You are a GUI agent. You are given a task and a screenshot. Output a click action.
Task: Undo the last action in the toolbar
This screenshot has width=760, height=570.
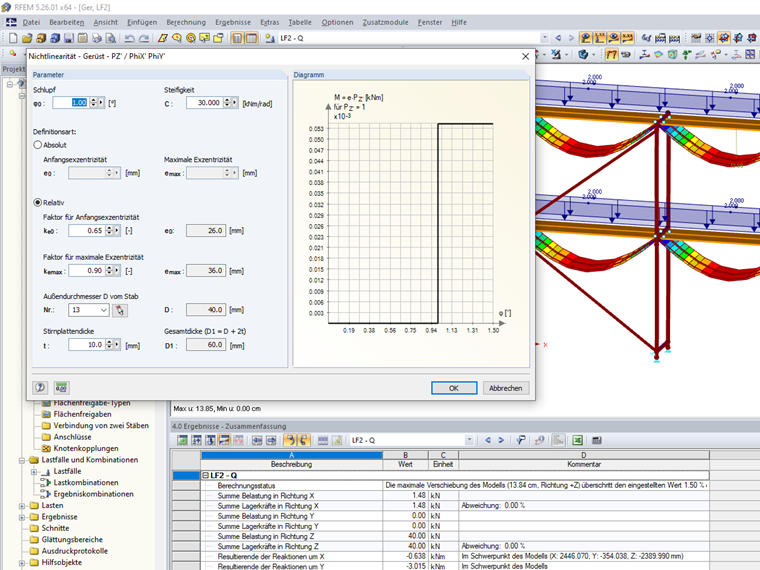[x=129, y=38]
